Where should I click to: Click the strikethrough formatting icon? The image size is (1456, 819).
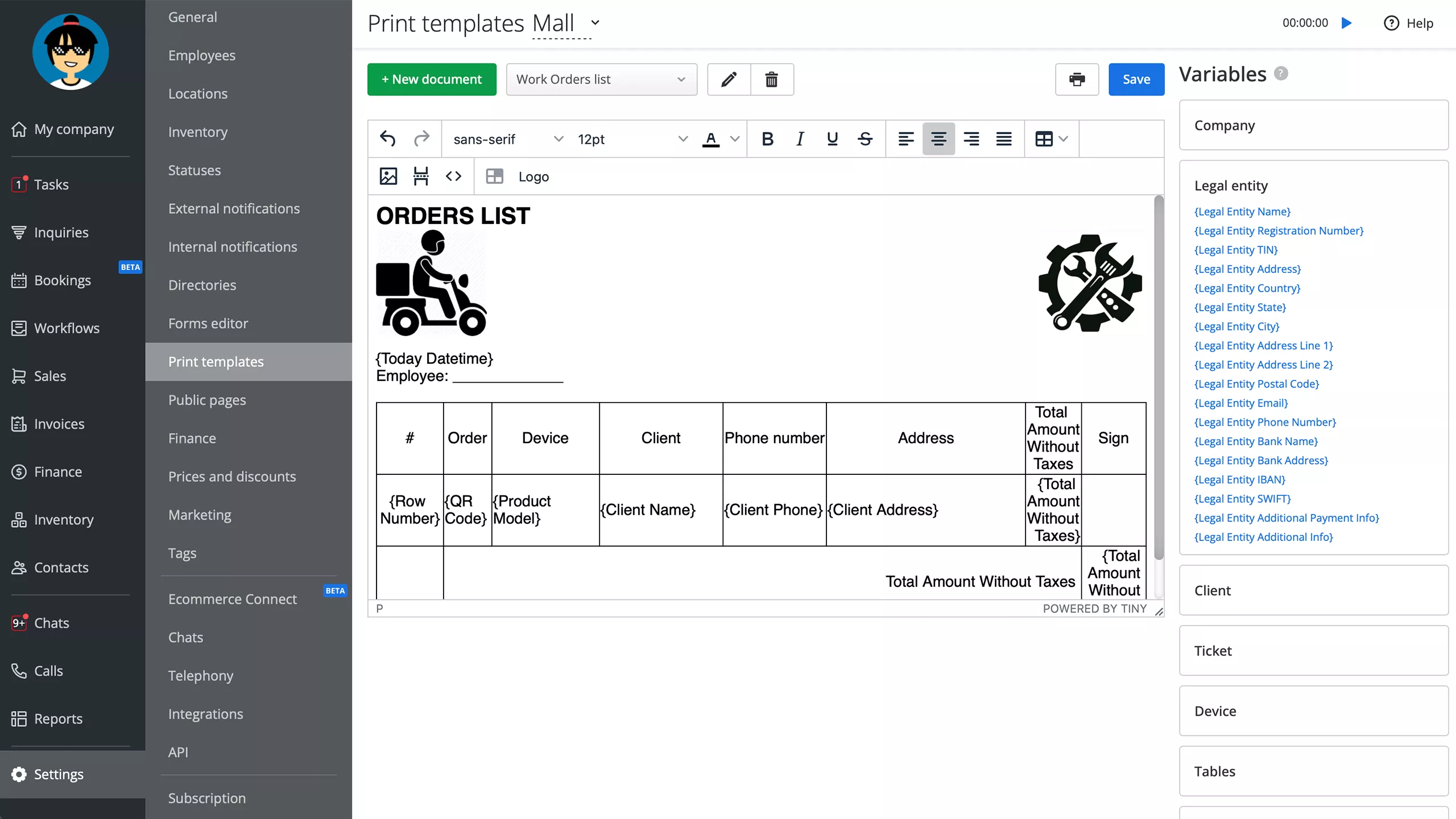click(865, 139)
